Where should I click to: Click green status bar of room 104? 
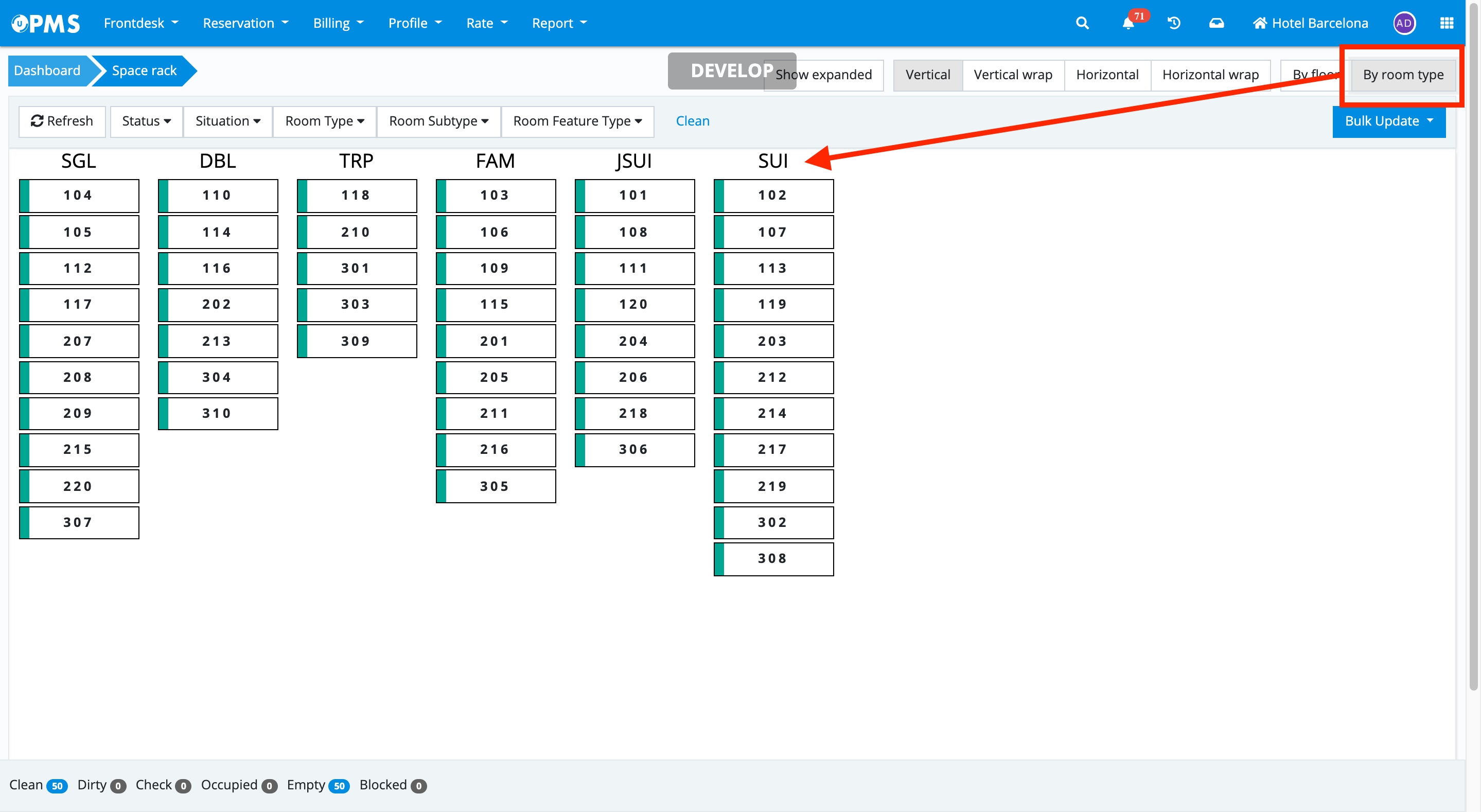pos(24,196)
